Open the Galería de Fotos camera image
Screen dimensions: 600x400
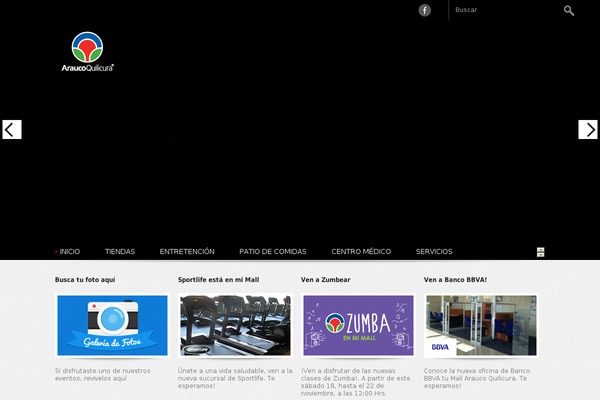pyautogui.click(x=112, y=326)
